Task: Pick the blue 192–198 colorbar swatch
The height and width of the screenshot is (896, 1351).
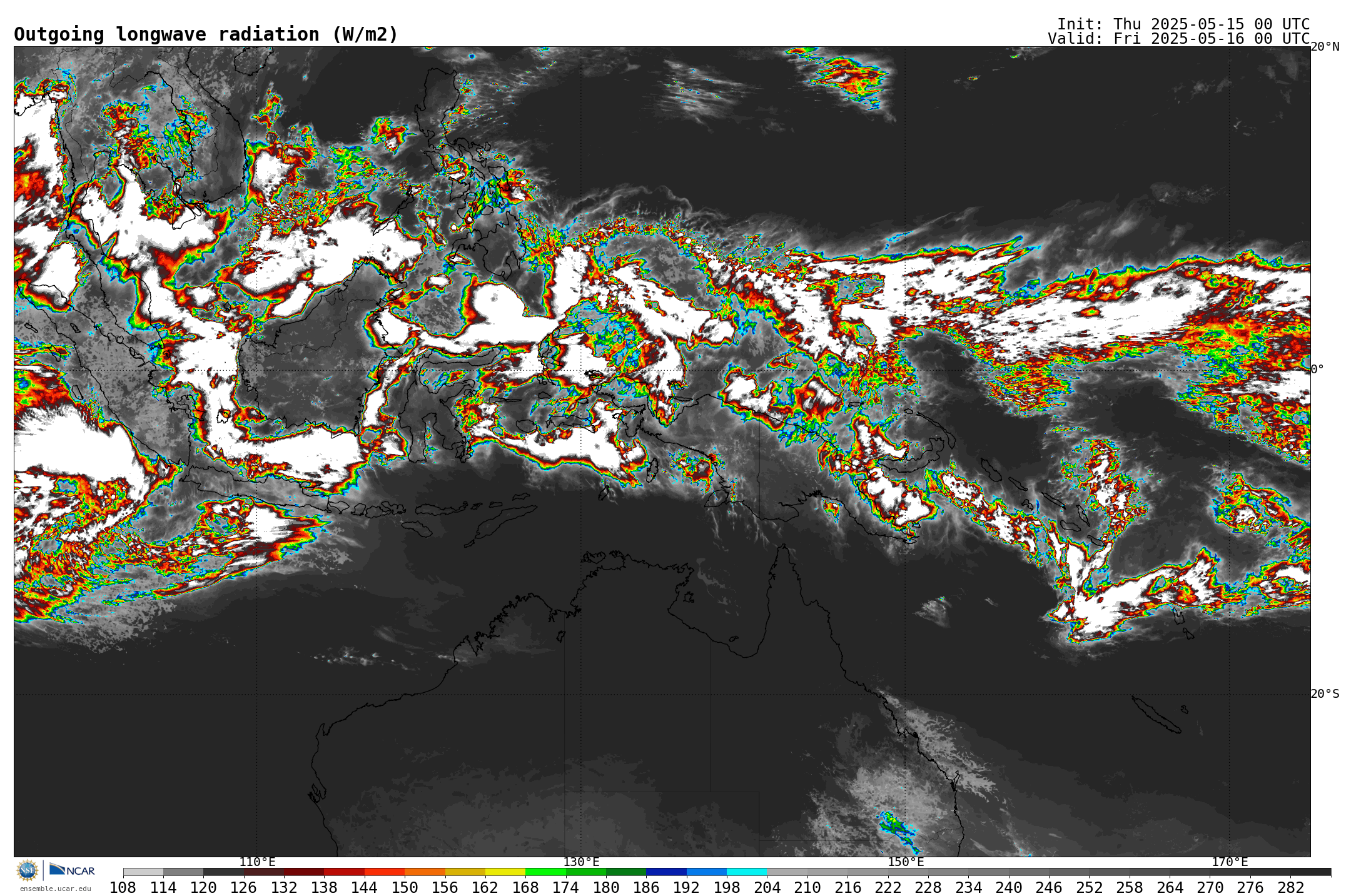Action: 706,872
